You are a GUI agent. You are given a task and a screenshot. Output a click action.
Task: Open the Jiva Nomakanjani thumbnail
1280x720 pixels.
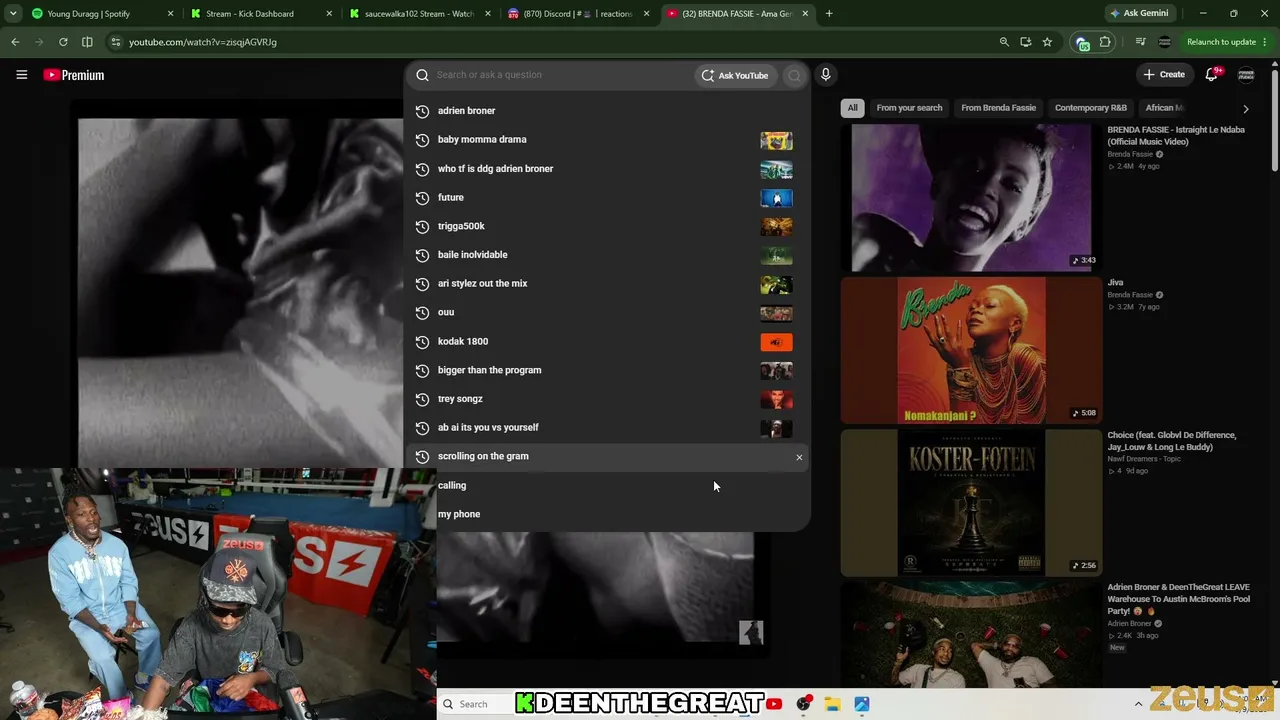tap(971, 351)
